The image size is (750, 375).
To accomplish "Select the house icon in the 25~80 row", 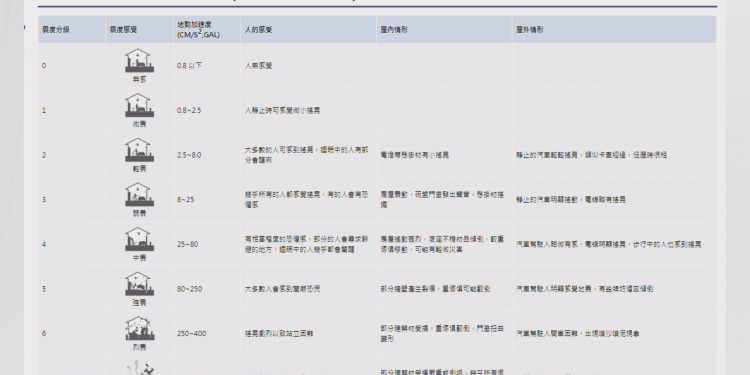I will (139, 239).
